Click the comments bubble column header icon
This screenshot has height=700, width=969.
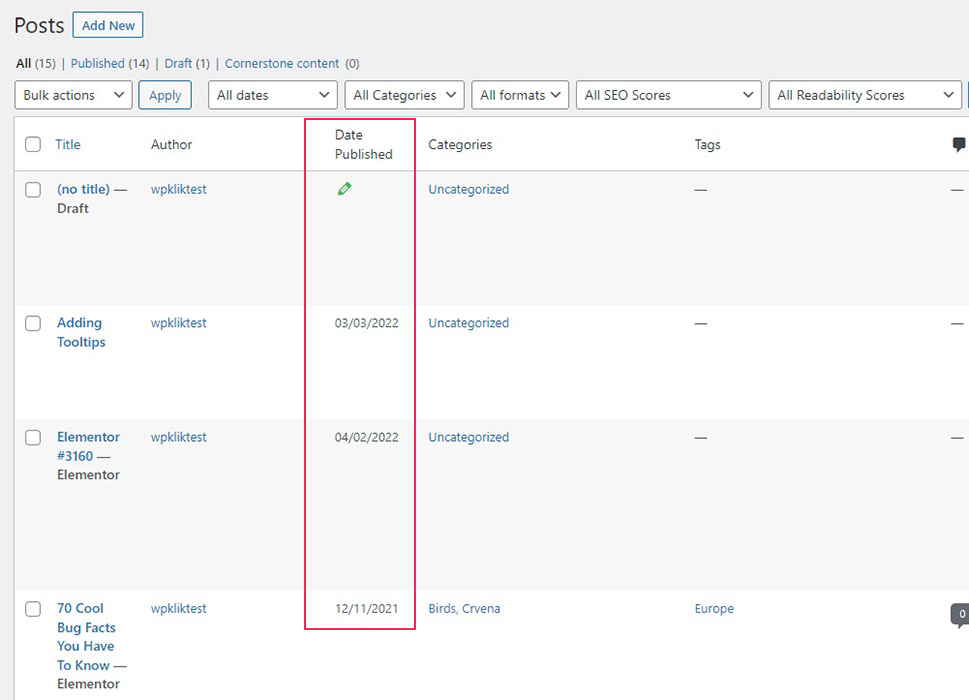(958, 145)
